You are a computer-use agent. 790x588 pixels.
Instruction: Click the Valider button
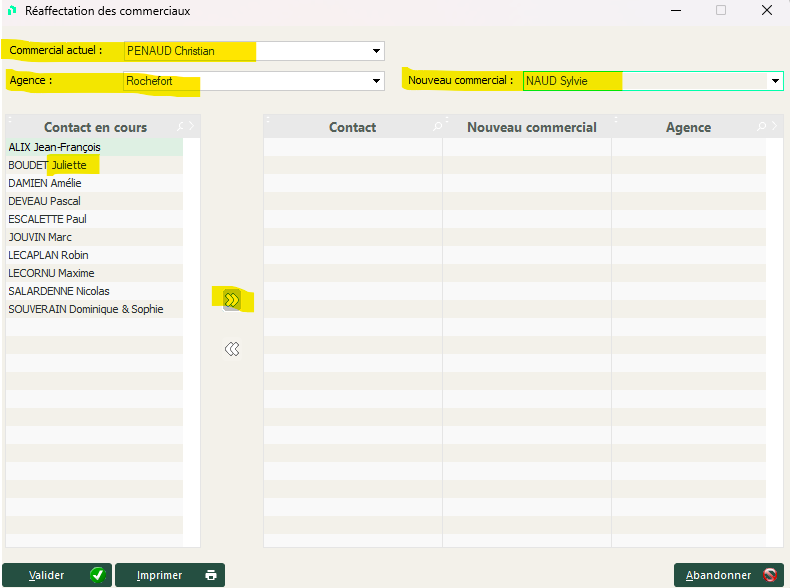click(x=57, y=575)
